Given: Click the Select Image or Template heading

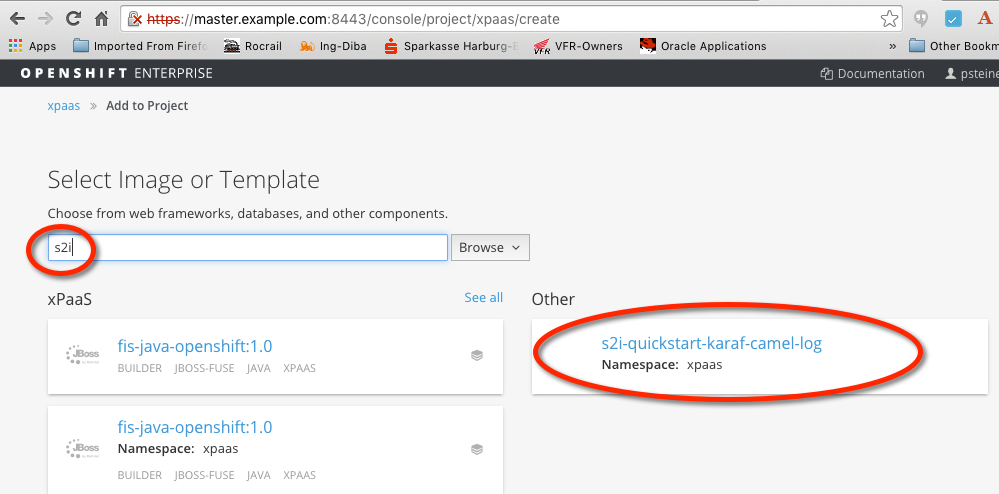Looking at the screenshot, I should [x=183, y=180].
